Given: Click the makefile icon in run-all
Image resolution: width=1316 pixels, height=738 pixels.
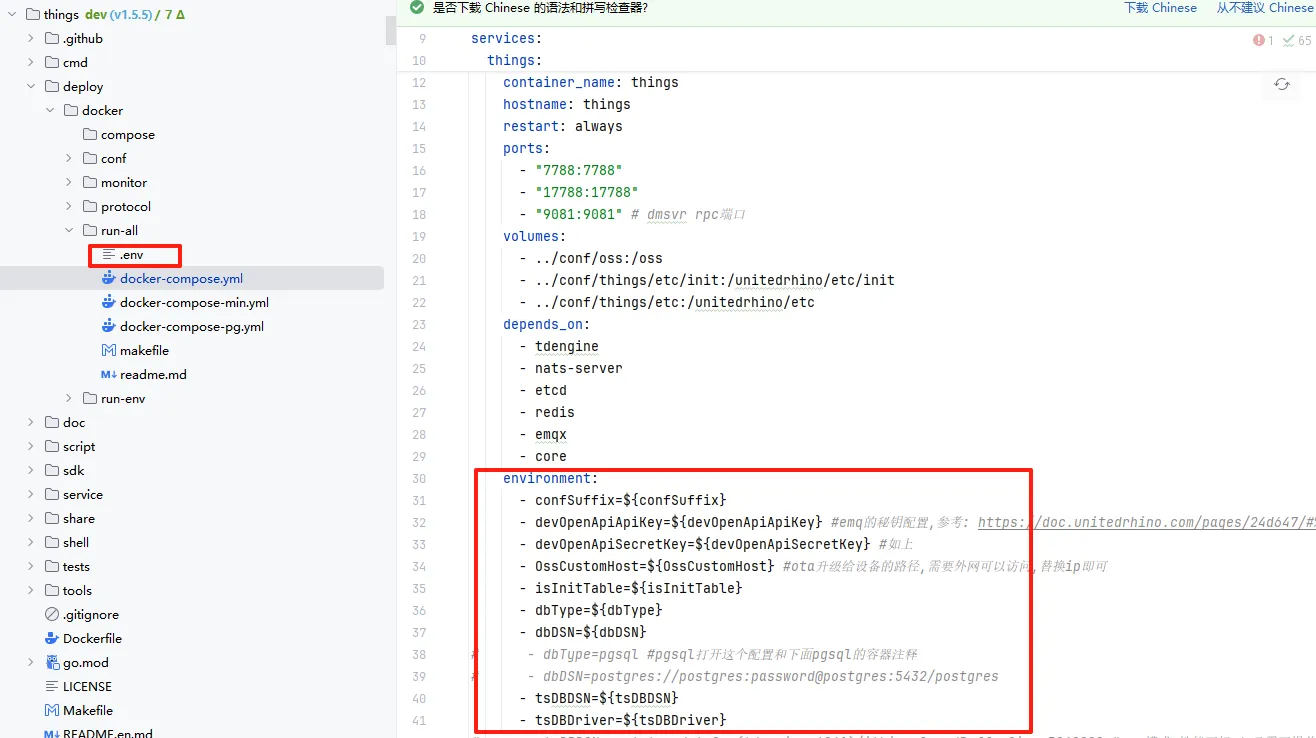Looking at the screenshot, I should pyautogui.click(x=109, y=351).
